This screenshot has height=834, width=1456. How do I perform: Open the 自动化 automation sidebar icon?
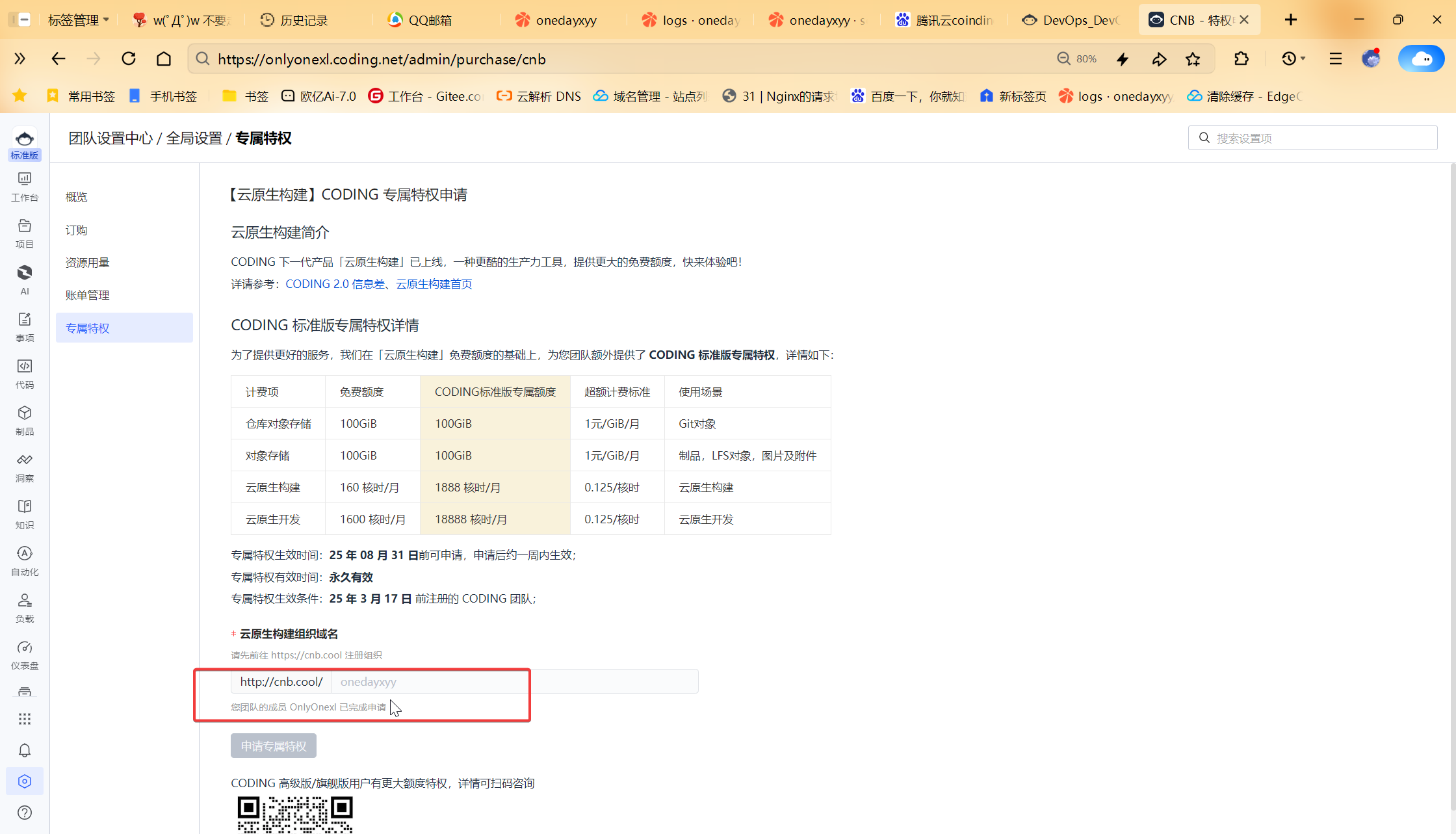25,561
